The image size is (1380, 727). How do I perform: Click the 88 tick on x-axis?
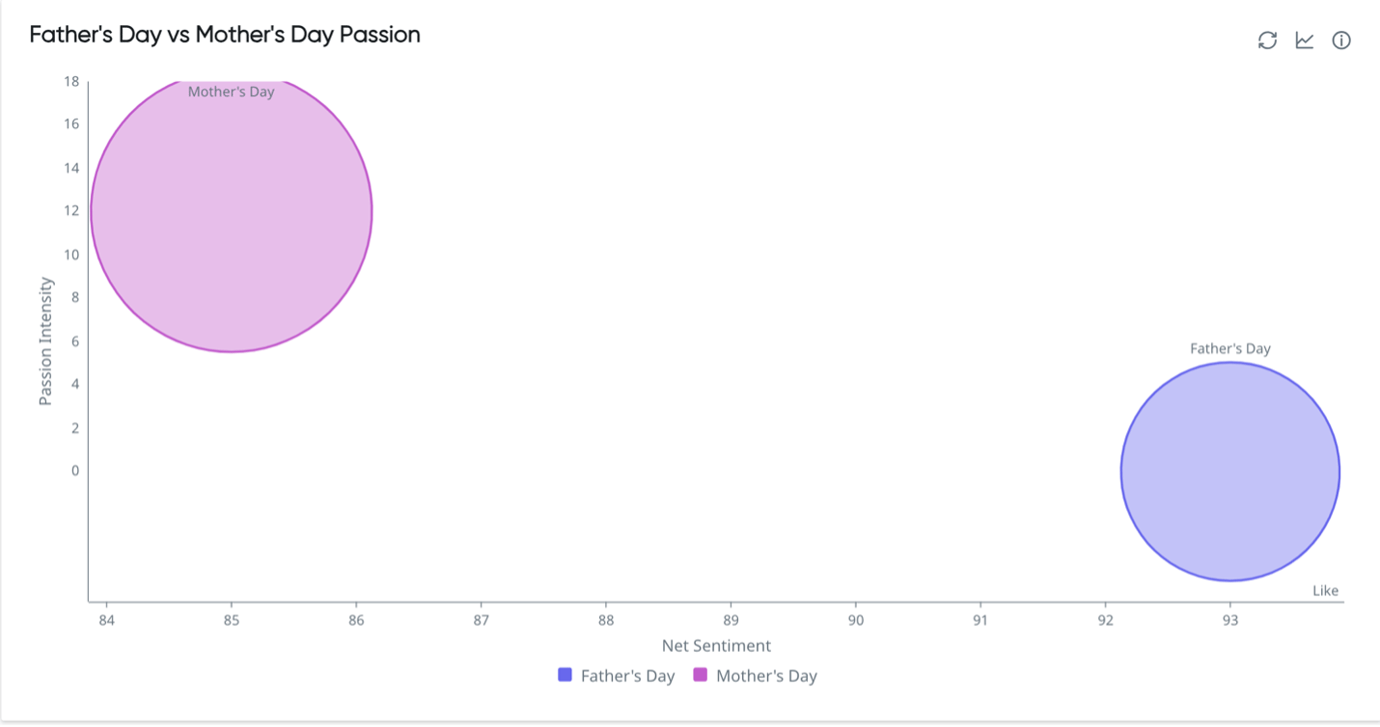(606, 620)
